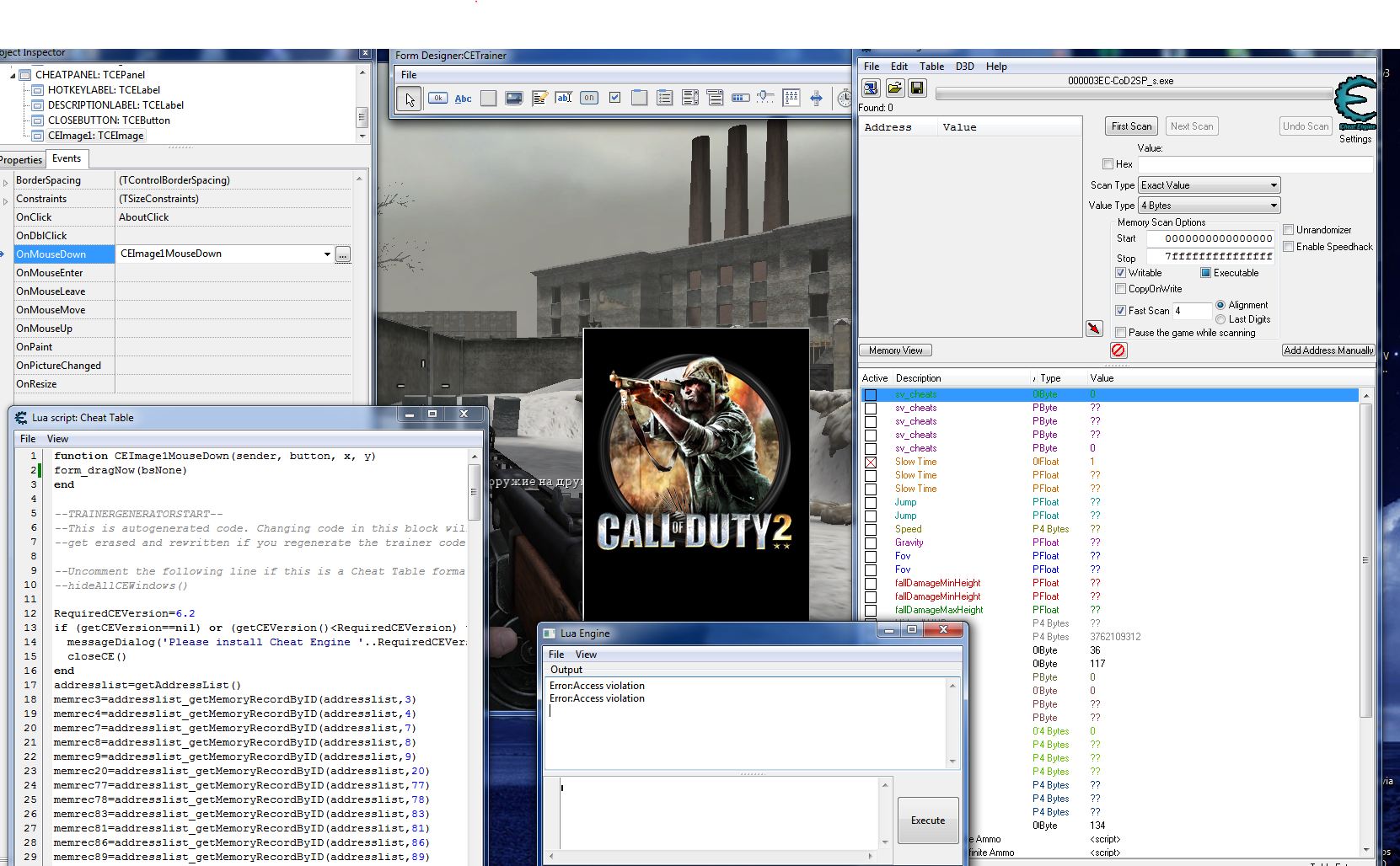Viewport: 1400px width, 866px height.
Task: Click the open folder load table icon
Action: (x=894, y=88)
